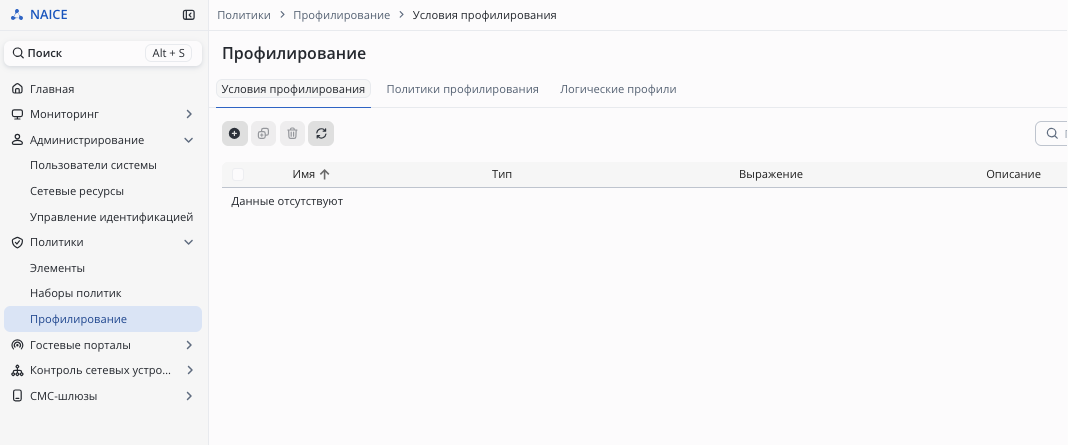The height and width of the screenshot is (445, 1068).
Task: Click the add condition plus icon
Action: (235, 133)
